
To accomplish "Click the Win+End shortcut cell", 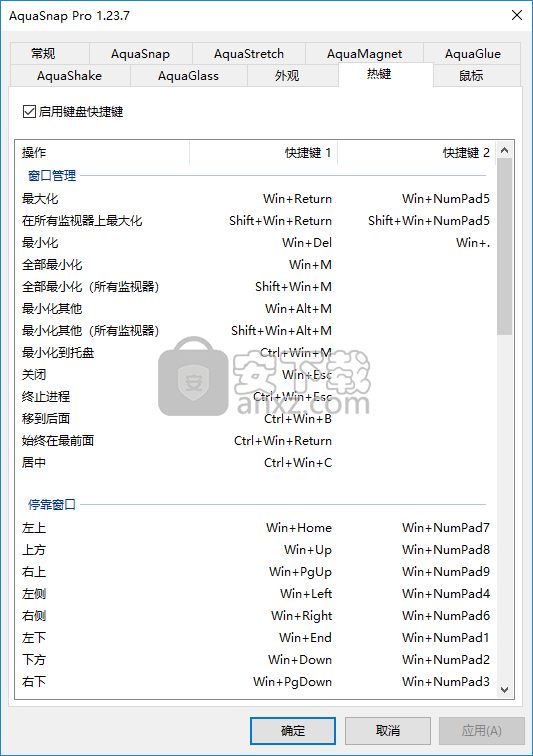I will coord(305,638).
